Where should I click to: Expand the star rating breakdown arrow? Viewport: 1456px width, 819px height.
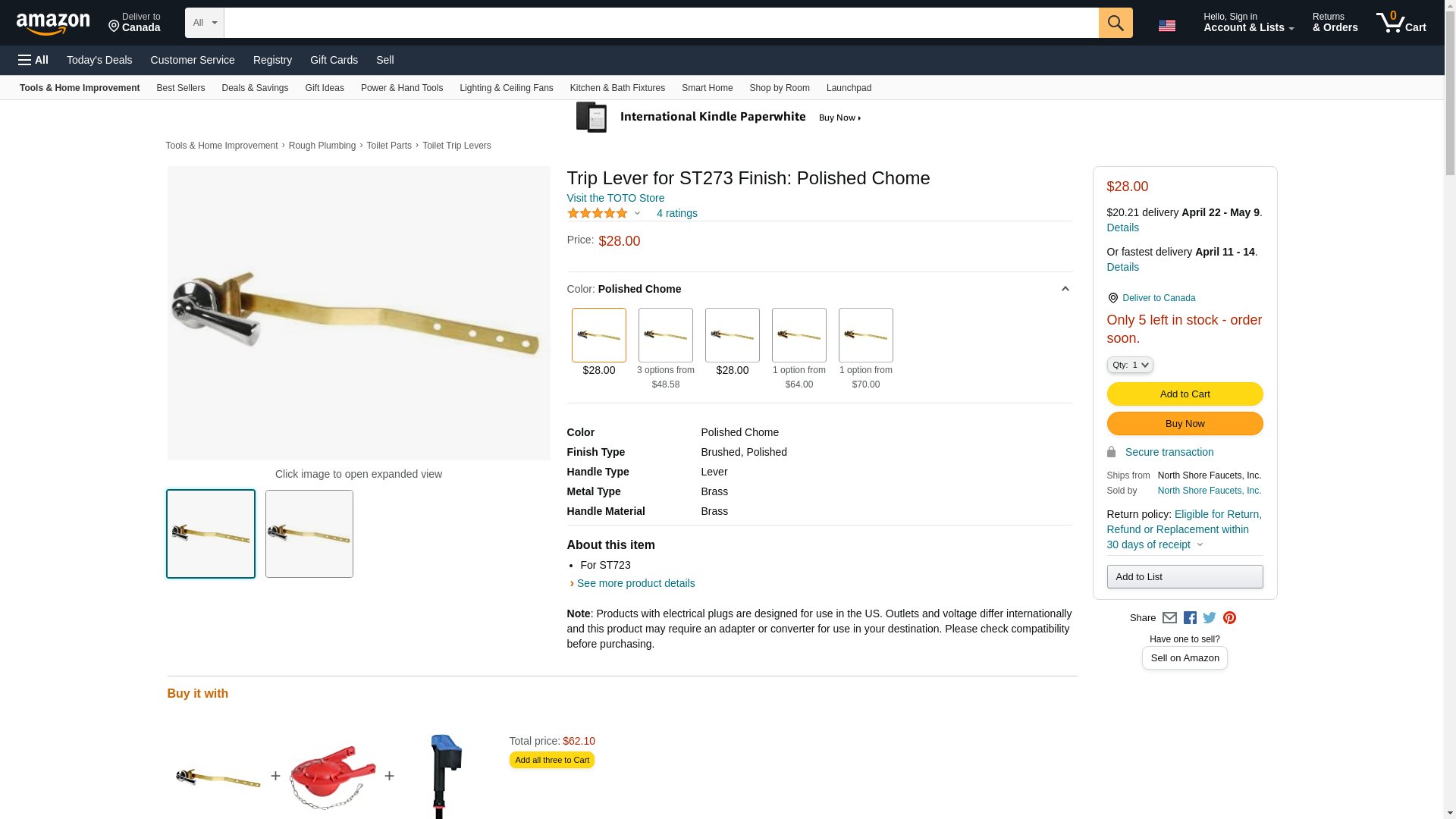tap(637, 214)
